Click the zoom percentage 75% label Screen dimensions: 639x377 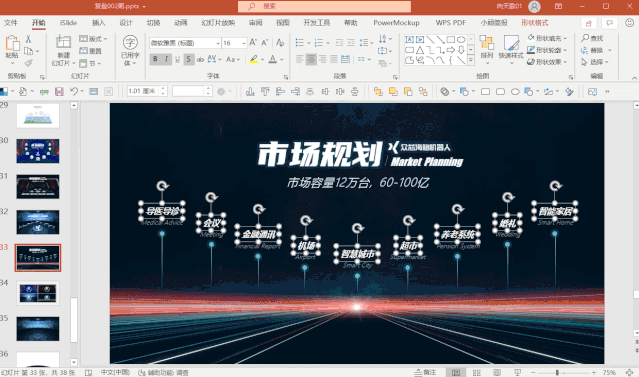click(x=609, y=373)
